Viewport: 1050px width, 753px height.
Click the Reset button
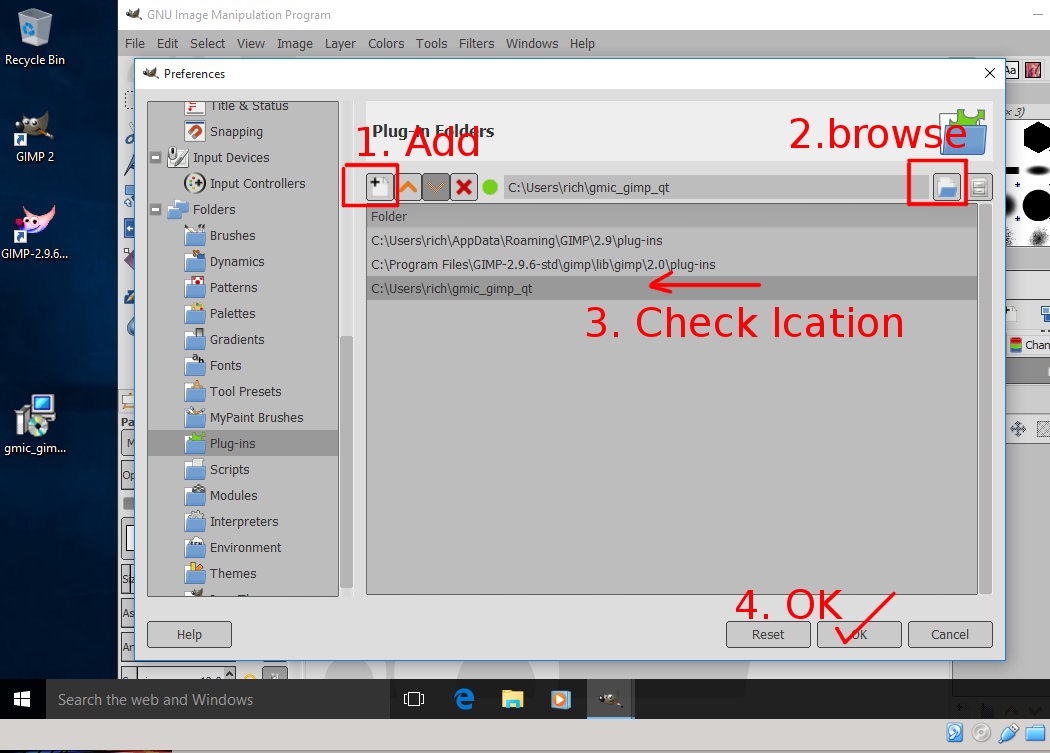768,634
